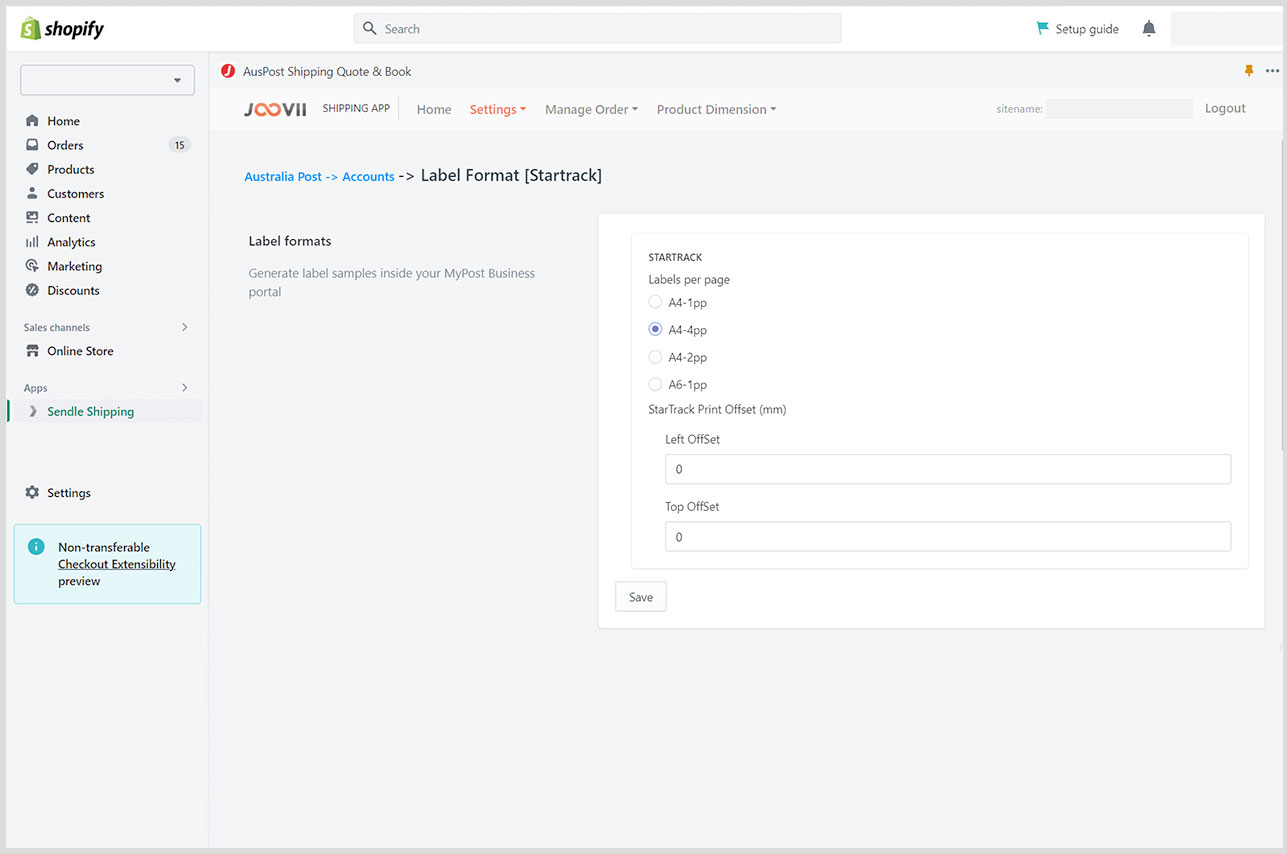This screenshot has width=1287, height=854.
Task: Expand the Manage Order dropdown menu
Action: (591, 110)
